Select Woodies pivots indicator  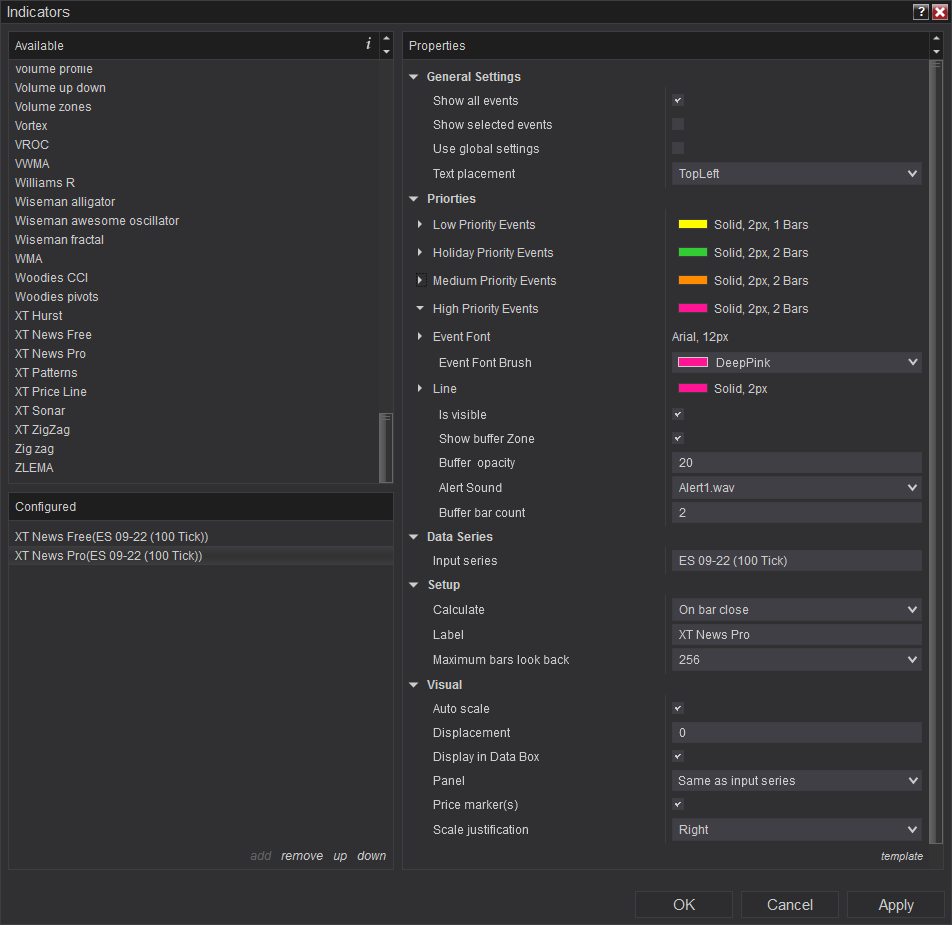[56, 296]
